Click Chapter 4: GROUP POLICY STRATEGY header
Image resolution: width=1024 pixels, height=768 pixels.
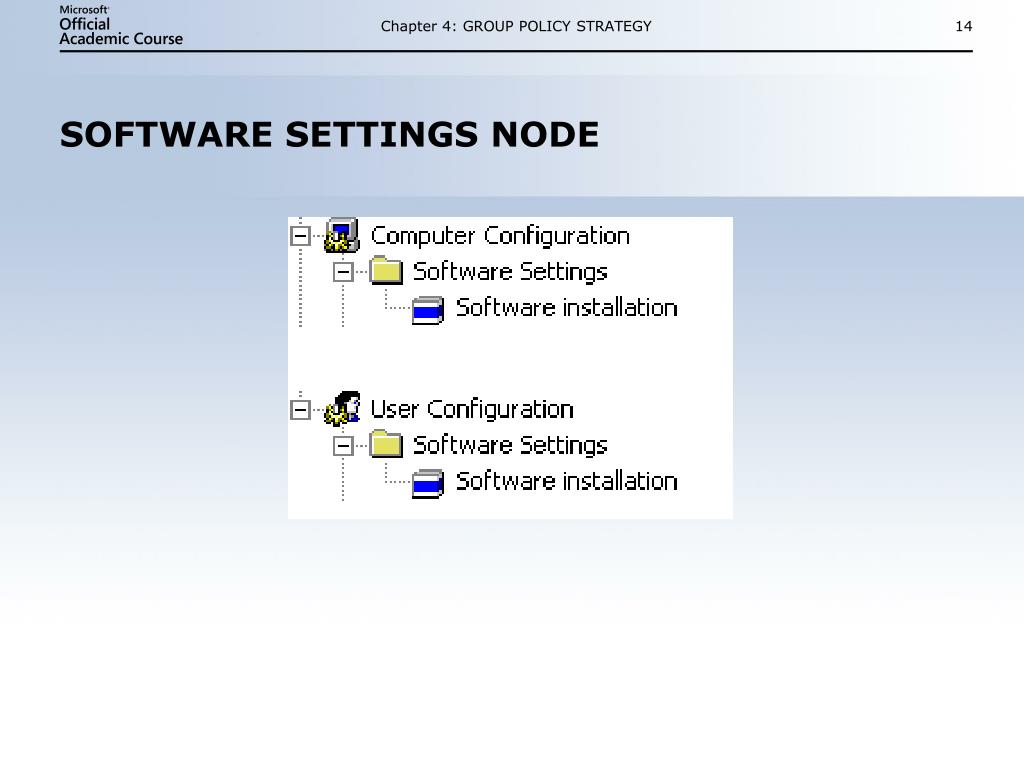coord(516,26)
